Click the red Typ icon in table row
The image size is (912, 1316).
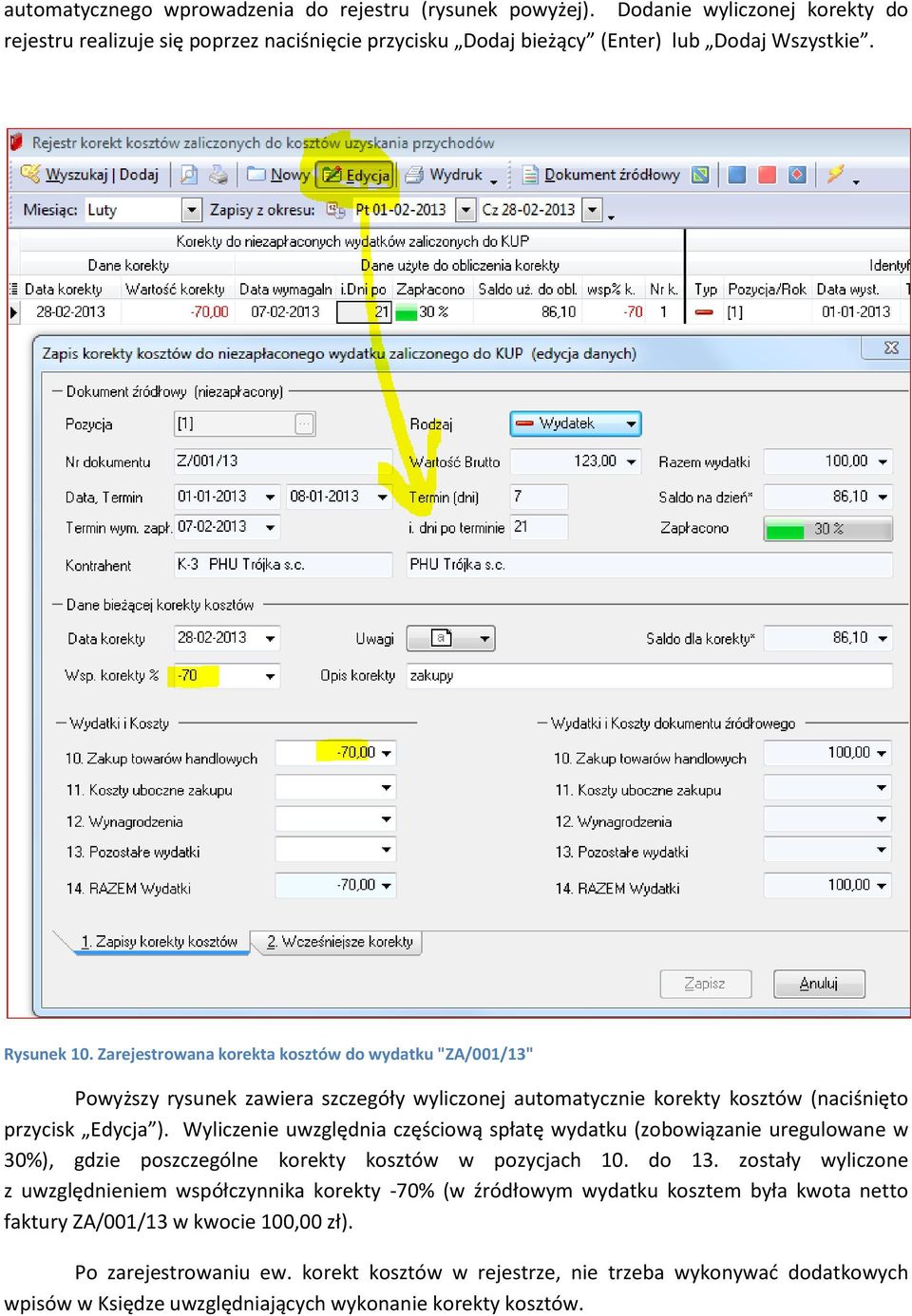pyautogui.click(x=704, y=311)
